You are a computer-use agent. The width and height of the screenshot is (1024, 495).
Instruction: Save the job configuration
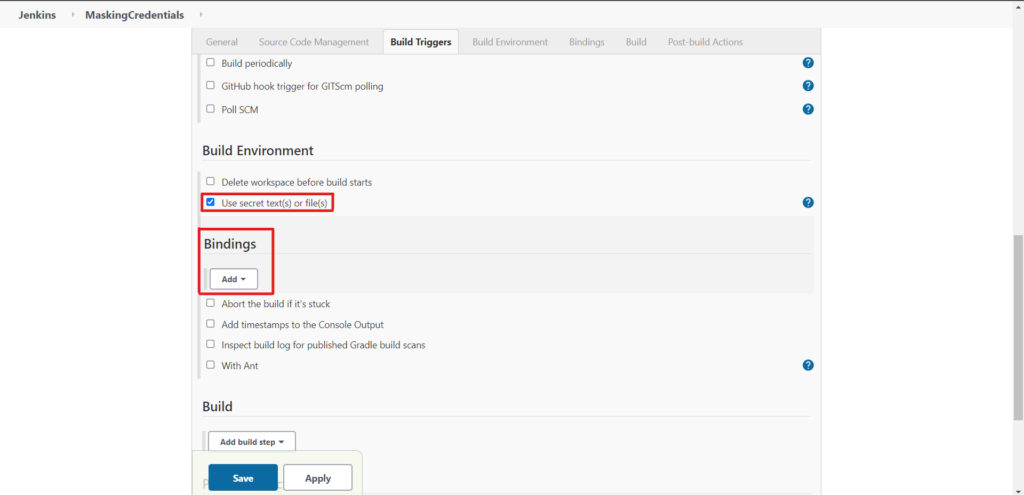click(x=243, y=478)
